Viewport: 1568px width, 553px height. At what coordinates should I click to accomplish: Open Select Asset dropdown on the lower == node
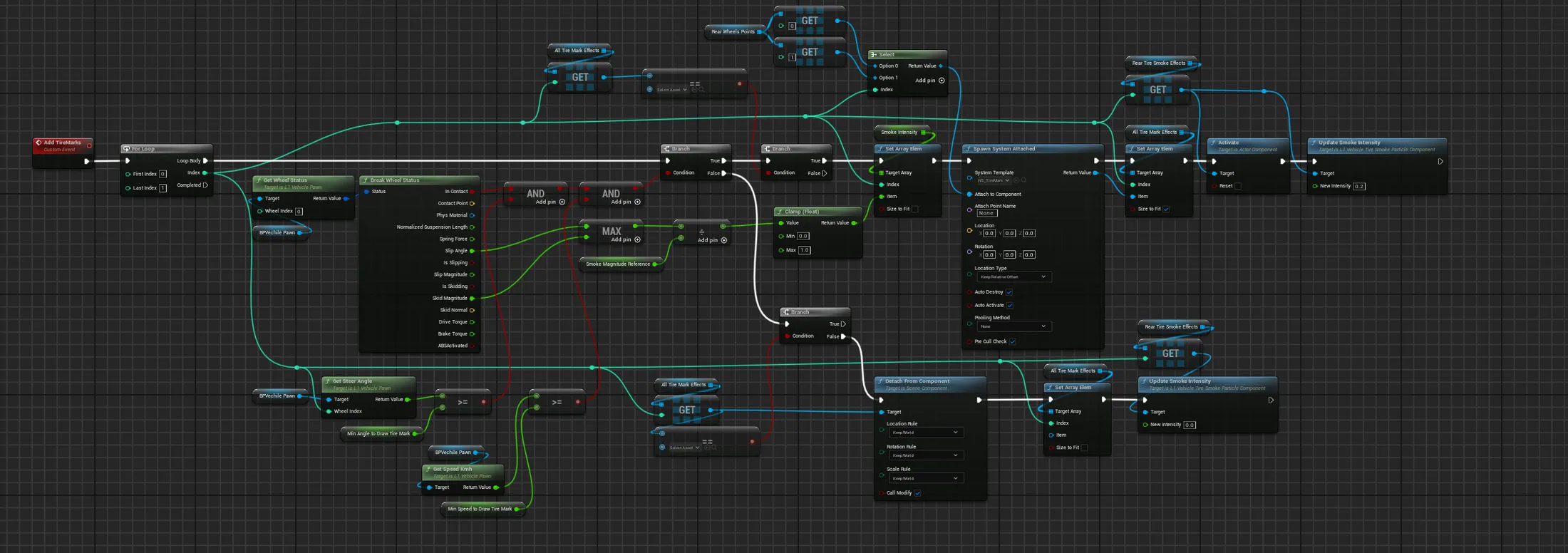[x=684, y=448]
